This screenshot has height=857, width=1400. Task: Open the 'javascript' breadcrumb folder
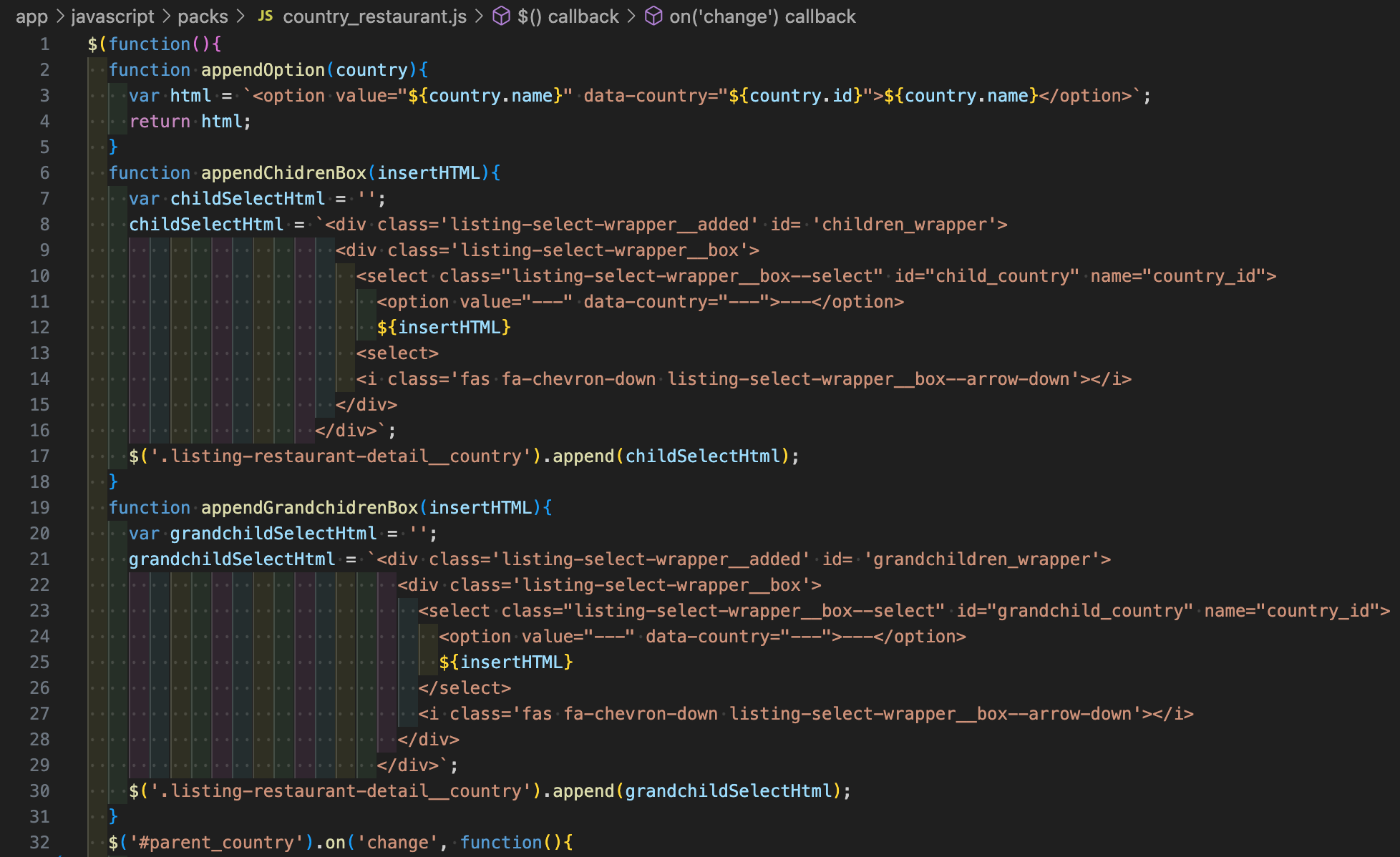(112, 16)
